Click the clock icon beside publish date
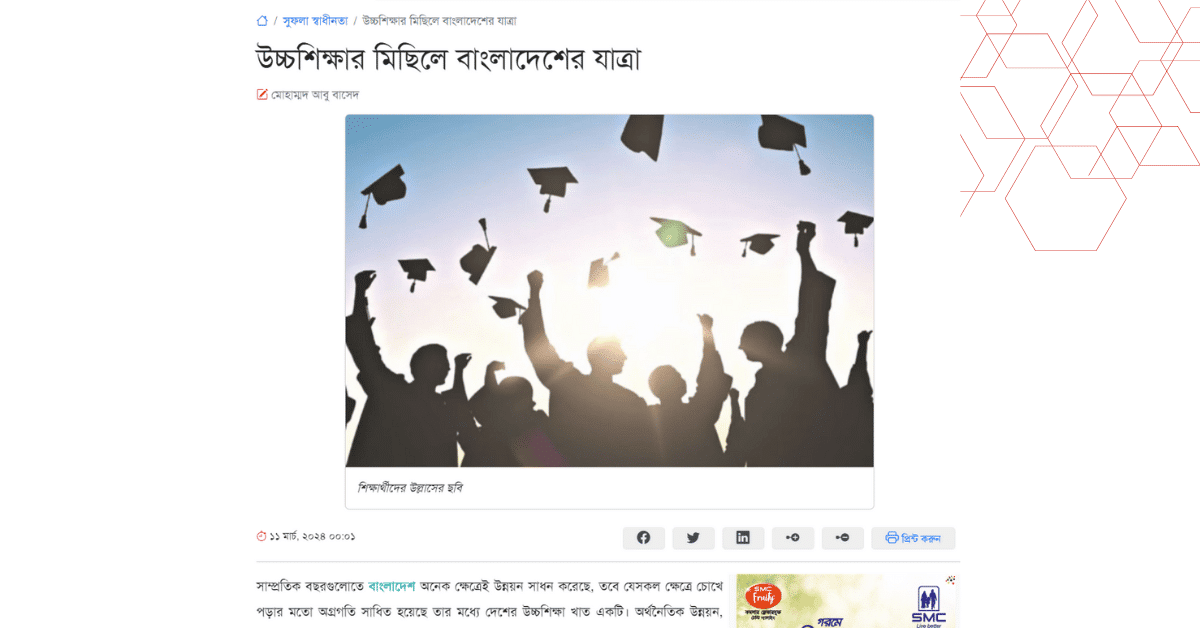Image resolution: width=1200 pixels, height=628 pixels. pos(262,537)
